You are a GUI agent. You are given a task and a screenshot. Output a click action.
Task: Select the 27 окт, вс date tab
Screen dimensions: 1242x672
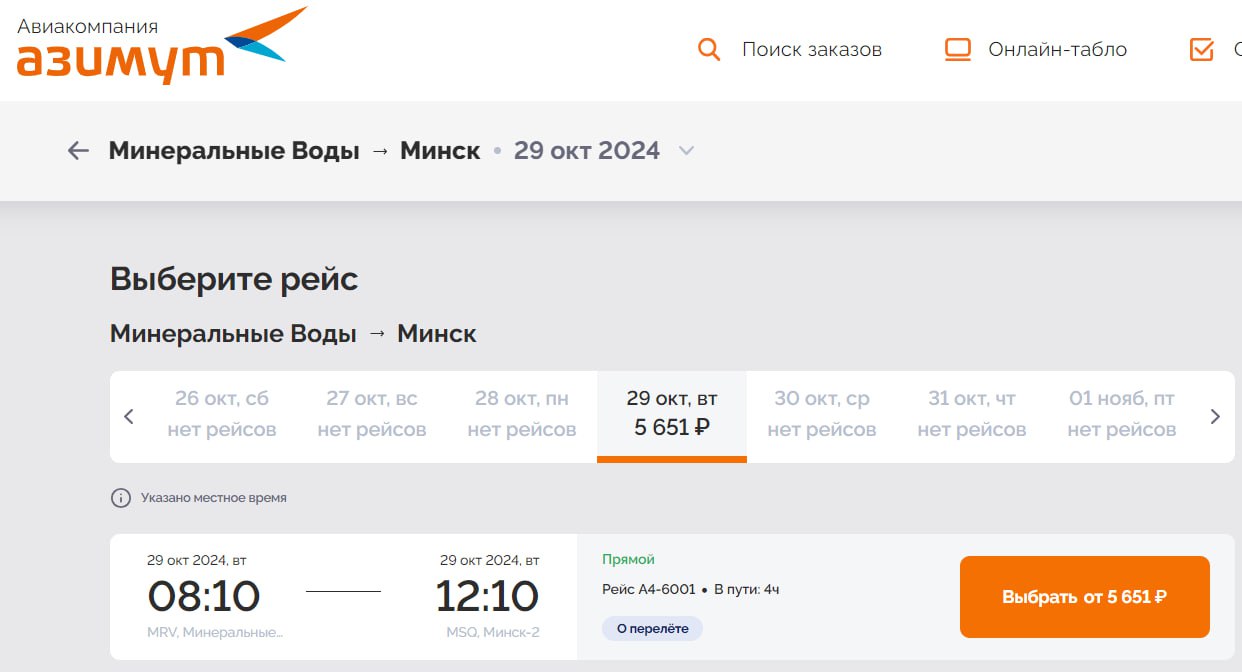(x=372, y=414)
